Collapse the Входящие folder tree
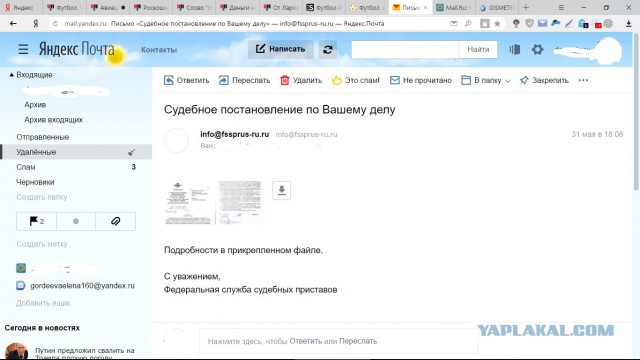 click(x=11, y=75)
